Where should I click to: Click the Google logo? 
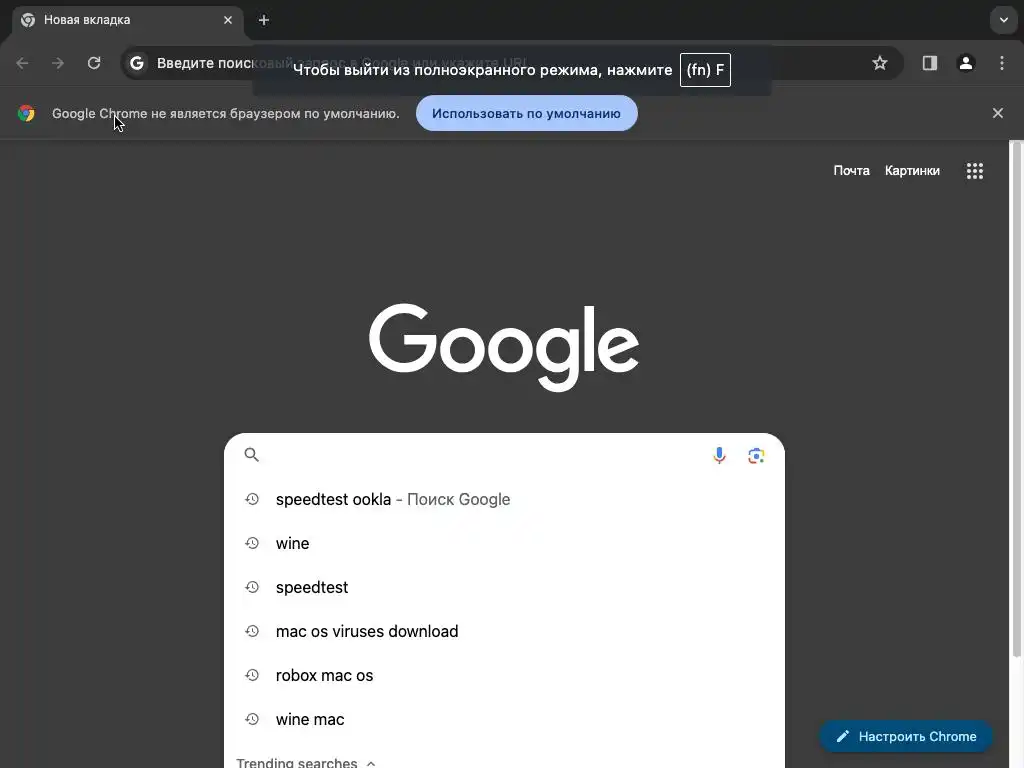[x=504, y=347]
